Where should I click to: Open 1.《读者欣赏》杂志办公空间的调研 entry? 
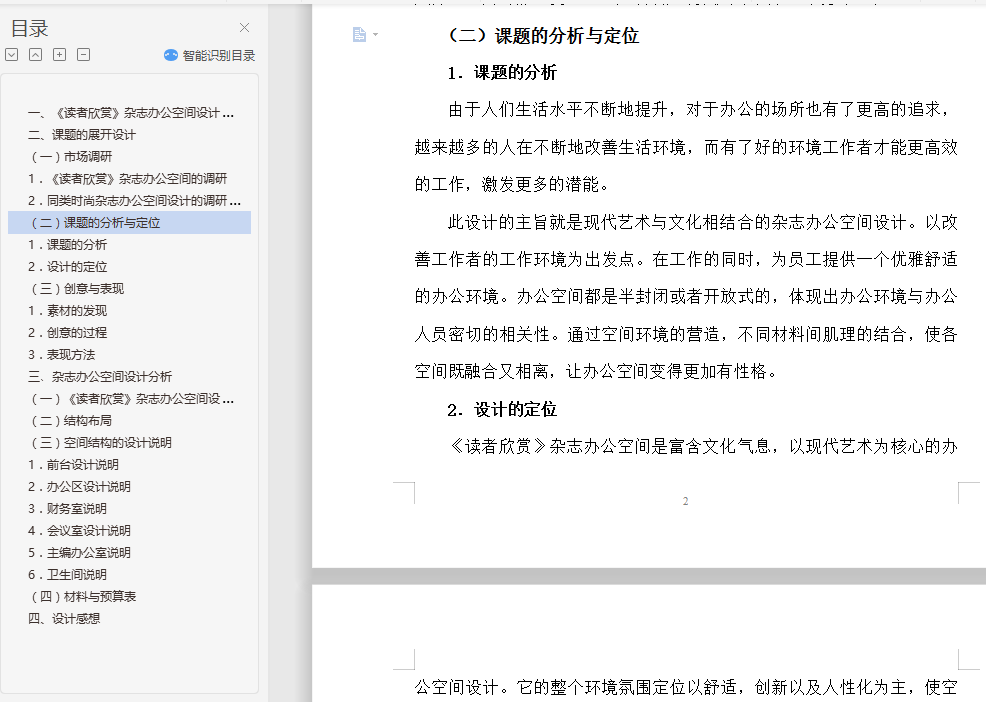(x=130, y=179)
